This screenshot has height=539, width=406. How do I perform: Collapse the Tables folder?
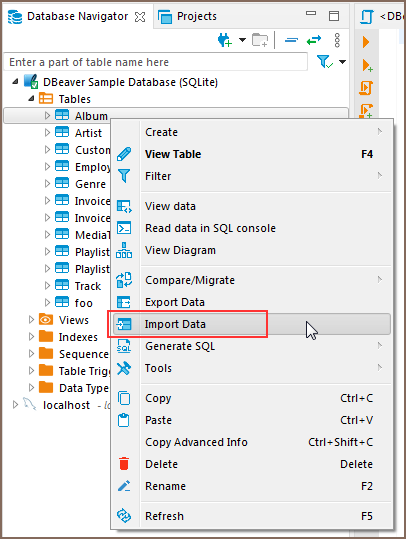(31, 99)
